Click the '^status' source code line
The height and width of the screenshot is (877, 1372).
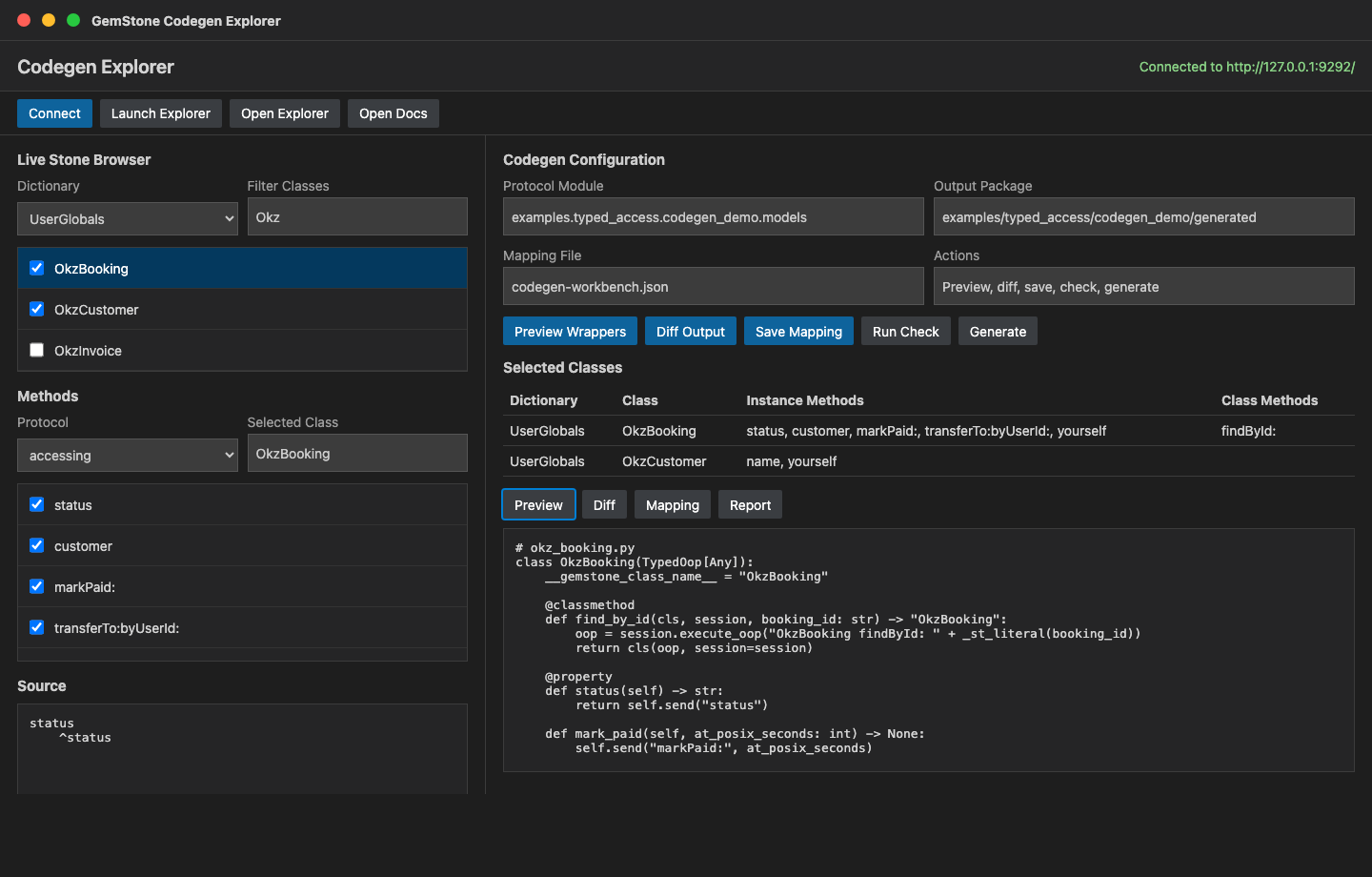point(86,738)
